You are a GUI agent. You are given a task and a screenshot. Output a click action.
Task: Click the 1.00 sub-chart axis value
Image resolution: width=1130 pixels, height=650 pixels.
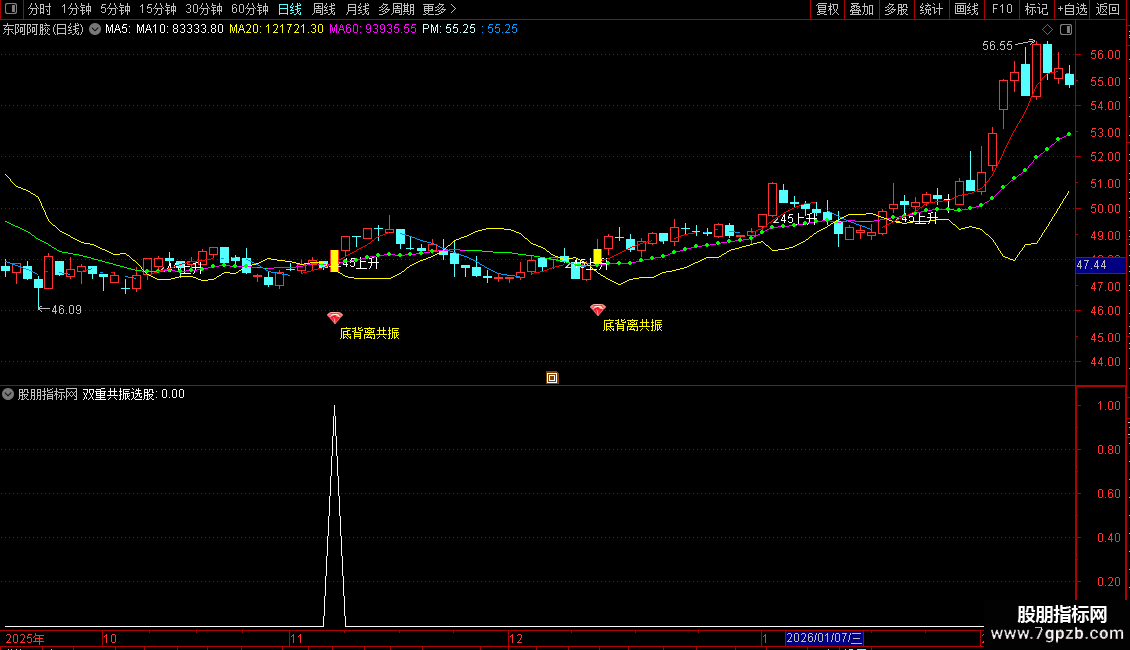click(x=1108, y=406)
